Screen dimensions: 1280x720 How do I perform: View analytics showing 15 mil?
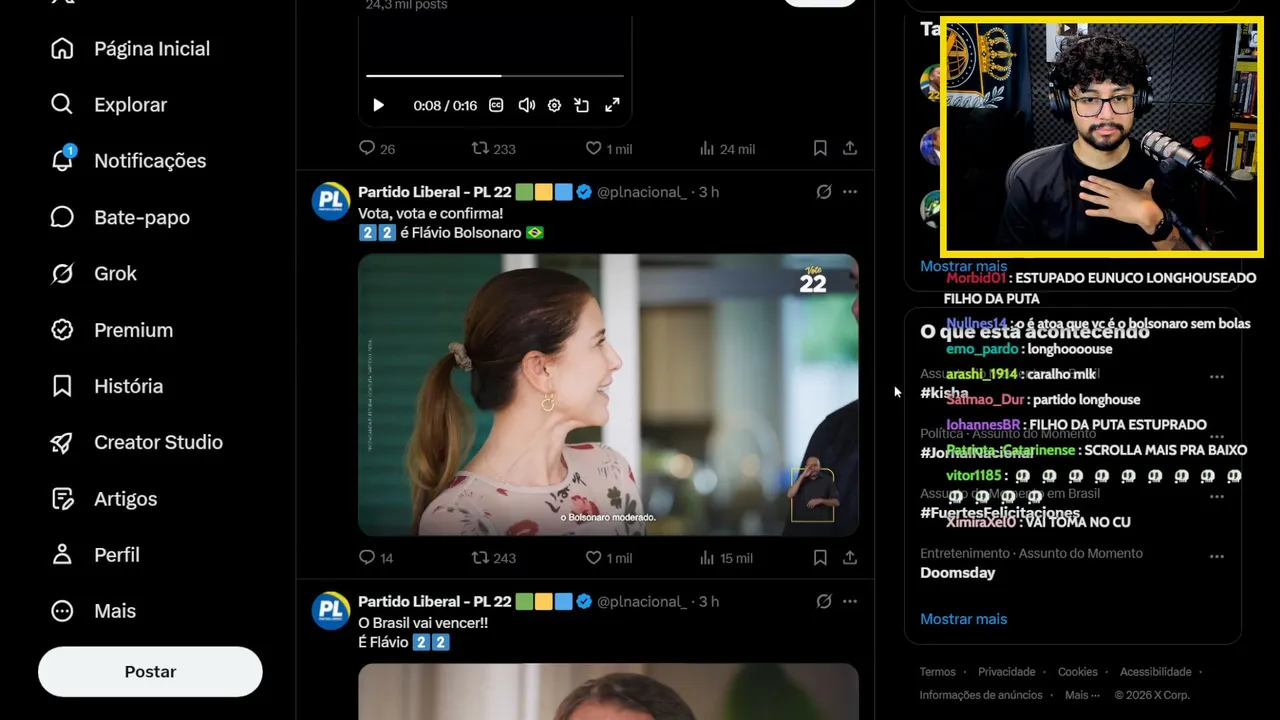click(727, 558)
